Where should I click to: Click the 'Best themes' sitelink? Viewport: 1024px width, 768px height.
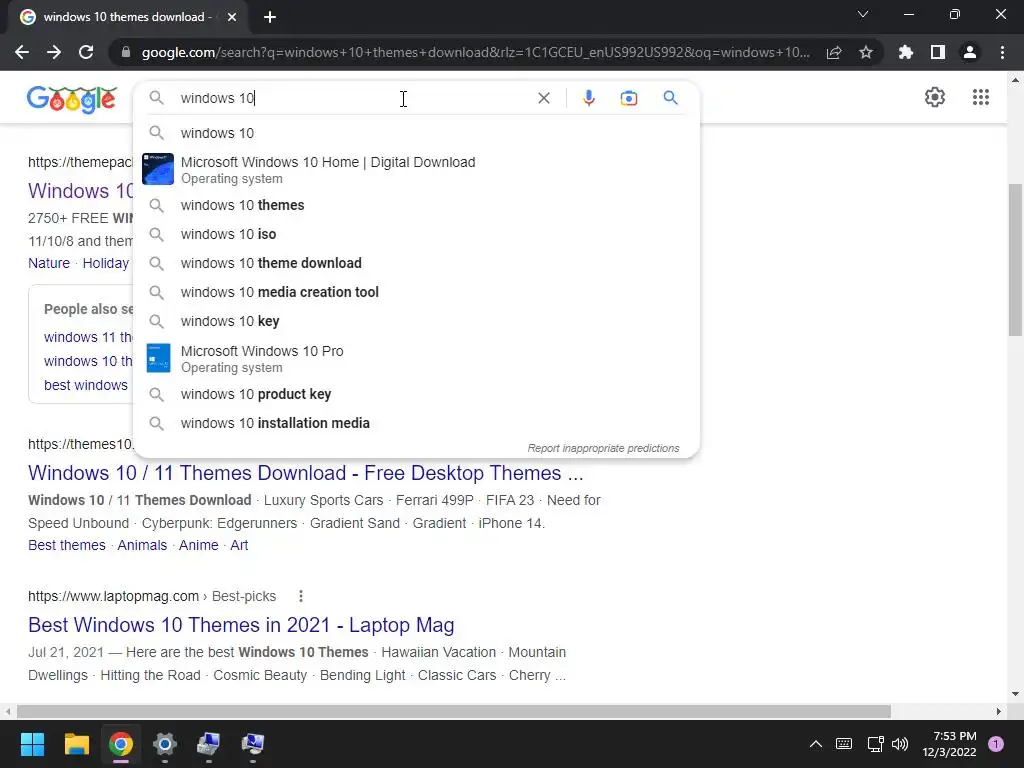click(x=67, y=545)
